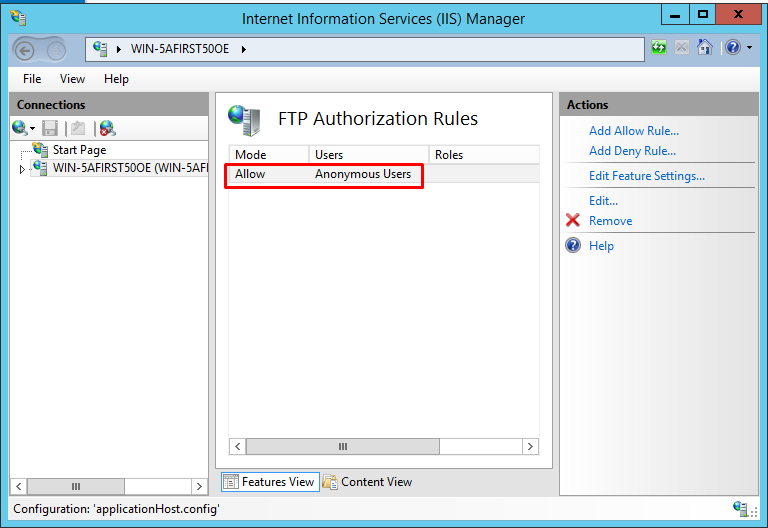The width and height of the screenshot is (768, 528).
Task: Switch to the Content View tab
Action: pos(368,482)
